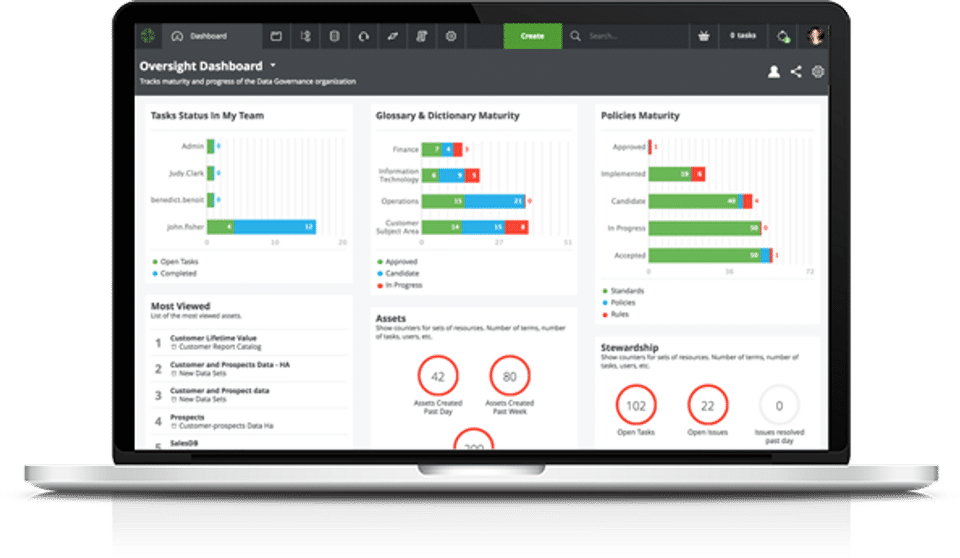Click the green Collibra logo icon

coord(148,36)
